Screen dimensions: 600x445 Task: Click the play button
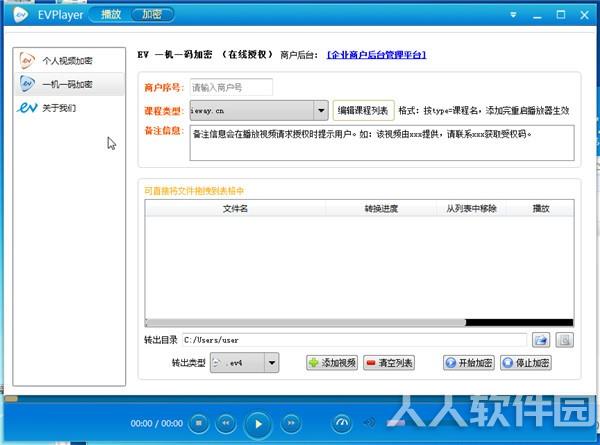(x=258, y=424)
